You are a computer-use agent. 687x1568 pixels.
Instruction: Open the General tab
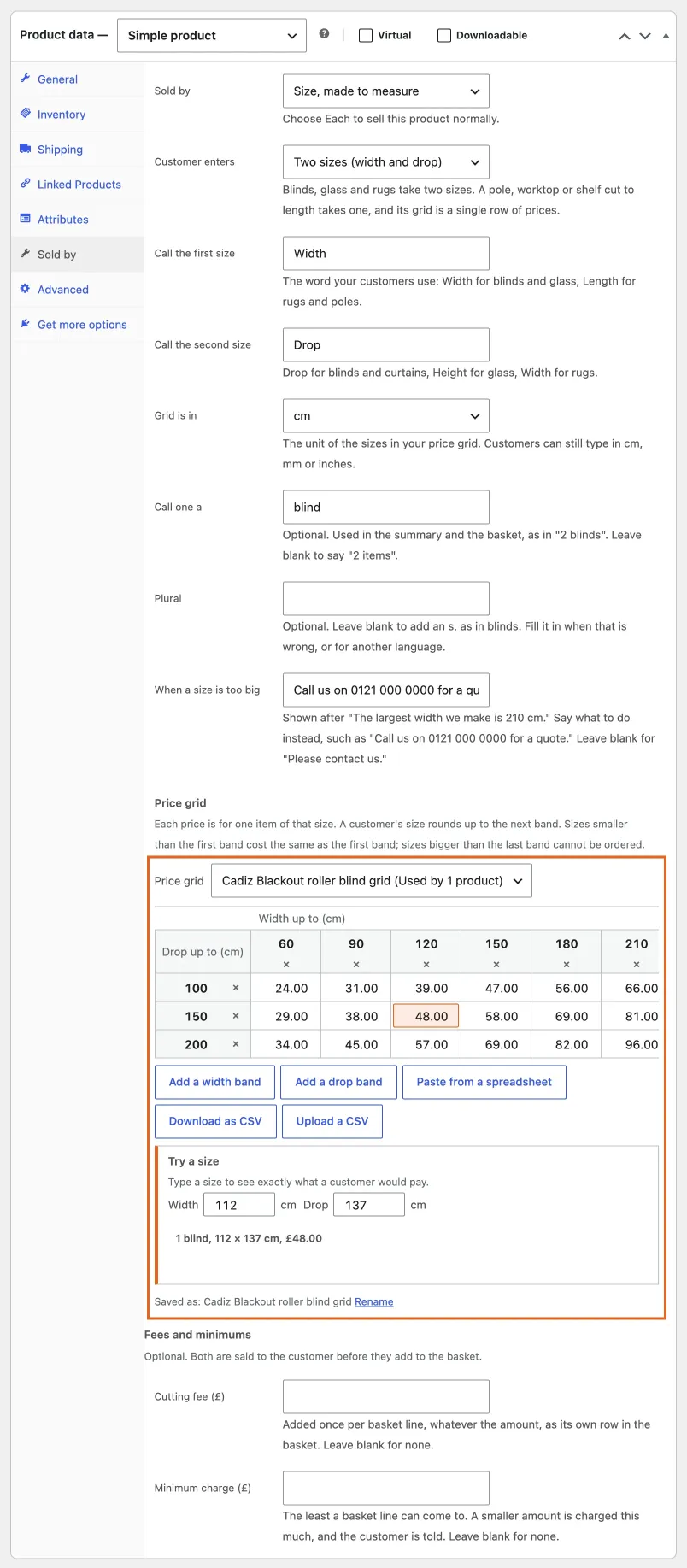click(x=77, y=79)
